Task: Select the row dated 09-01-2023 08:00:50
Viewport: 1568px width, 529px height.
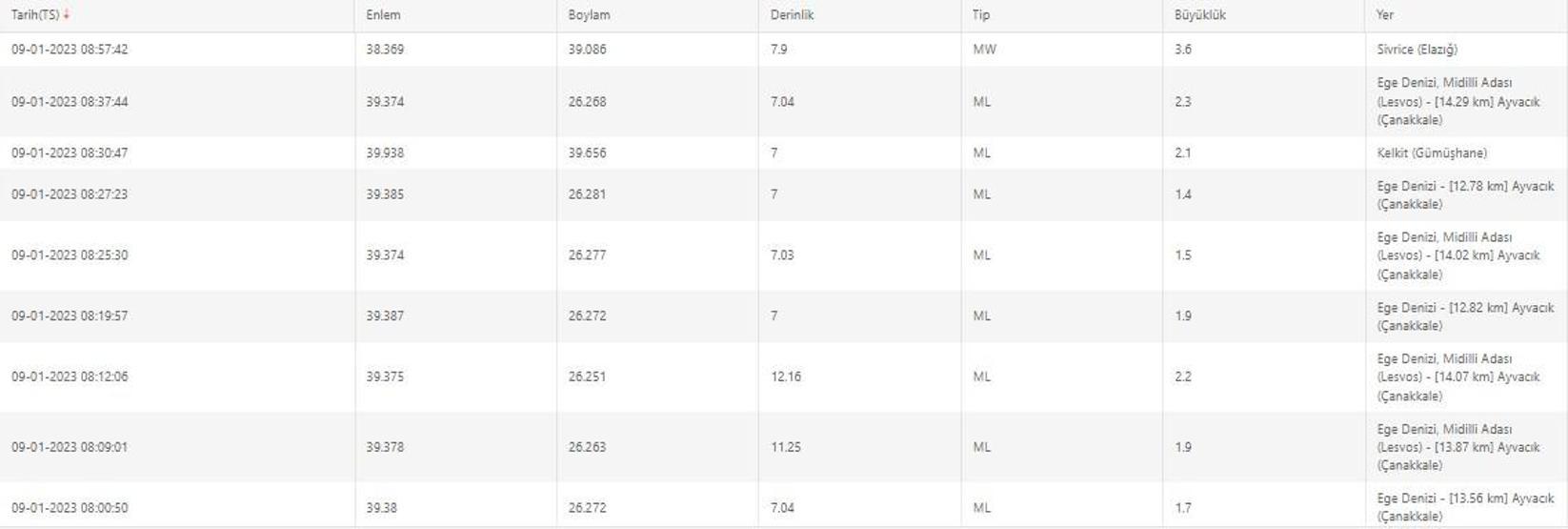Action: pos(784,507)
